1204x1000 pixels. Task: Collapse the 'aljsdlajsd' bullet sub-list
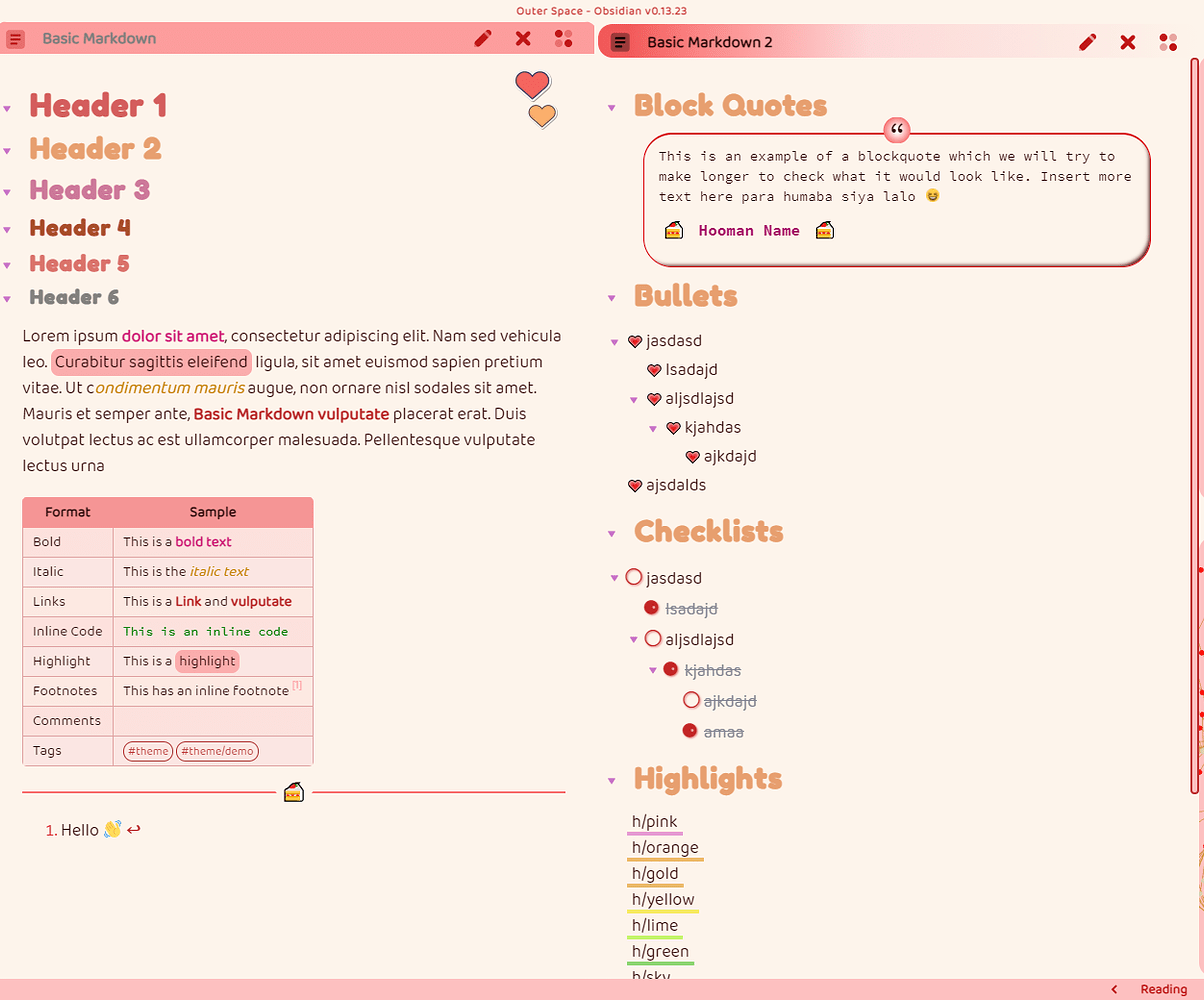pyautogui.click(x=634, y=399)
